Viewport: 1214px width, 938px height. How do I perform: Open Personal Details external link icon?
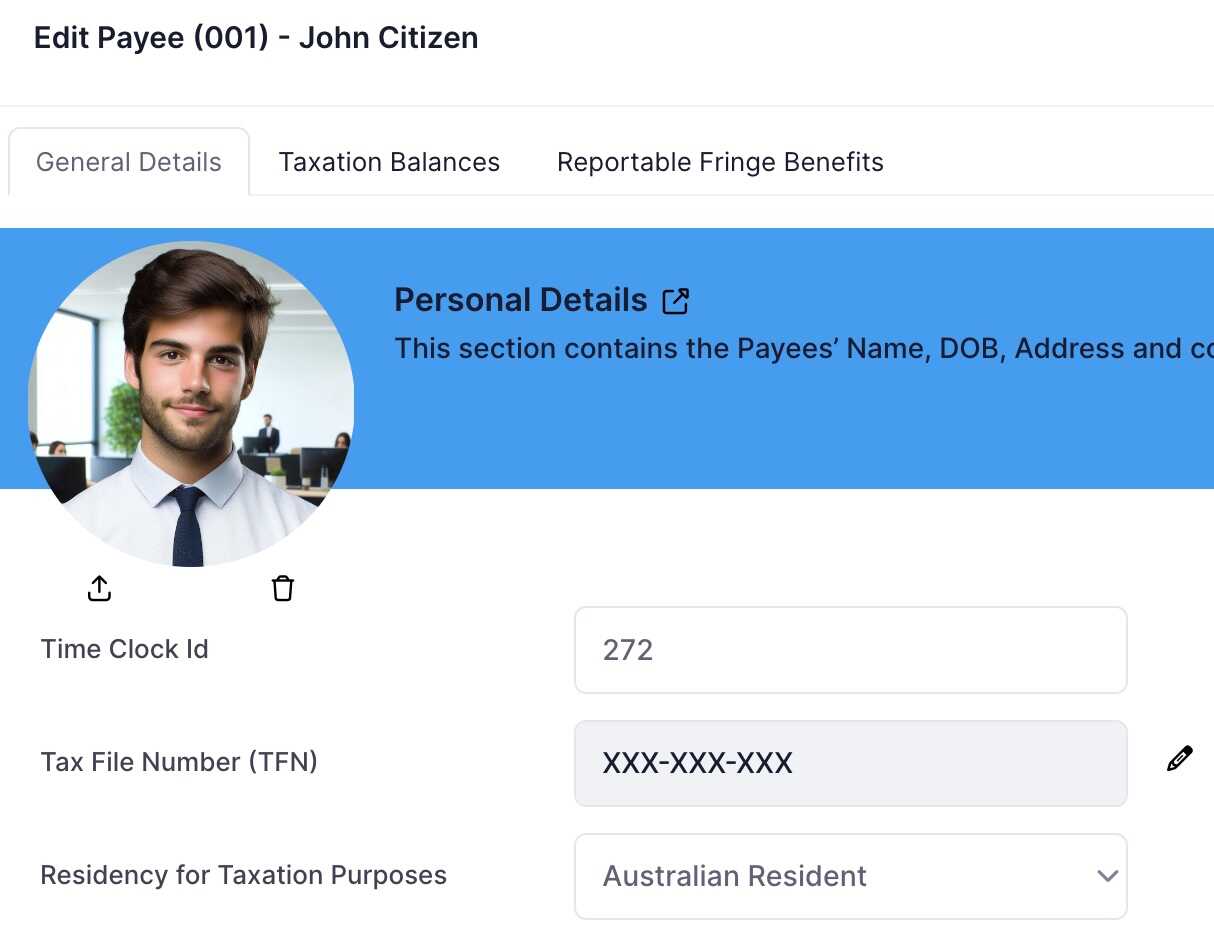coord(676,301)
